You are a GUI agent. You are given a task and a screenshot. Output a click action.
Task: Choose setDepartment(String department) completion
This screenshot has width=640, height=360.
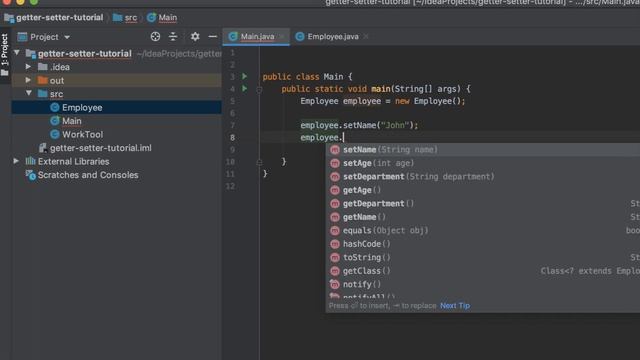tap(483, 176)
